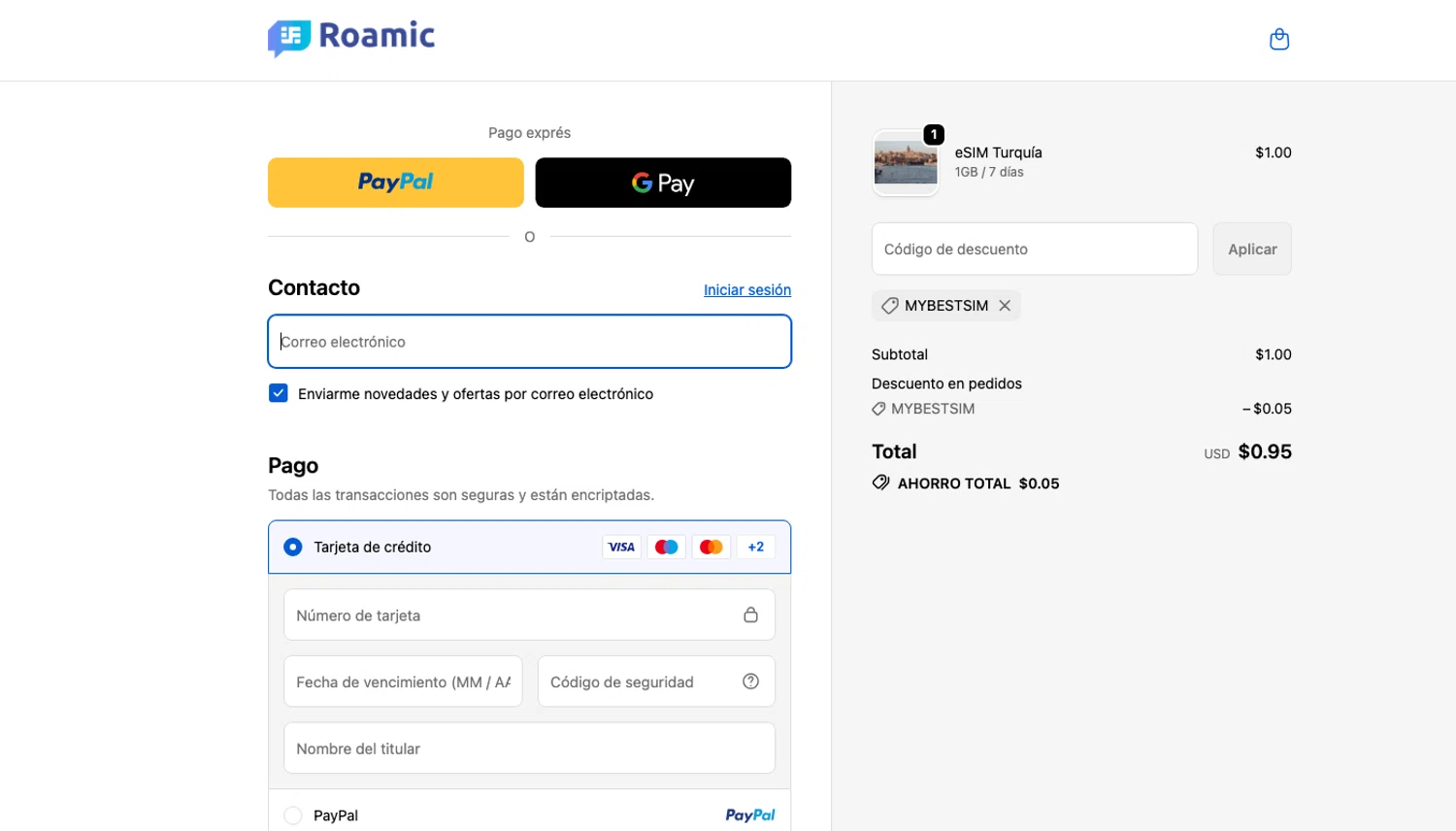
Task: Uncheck Enviarme novedades y ofertas checkbox
Action: coord(279,393)
